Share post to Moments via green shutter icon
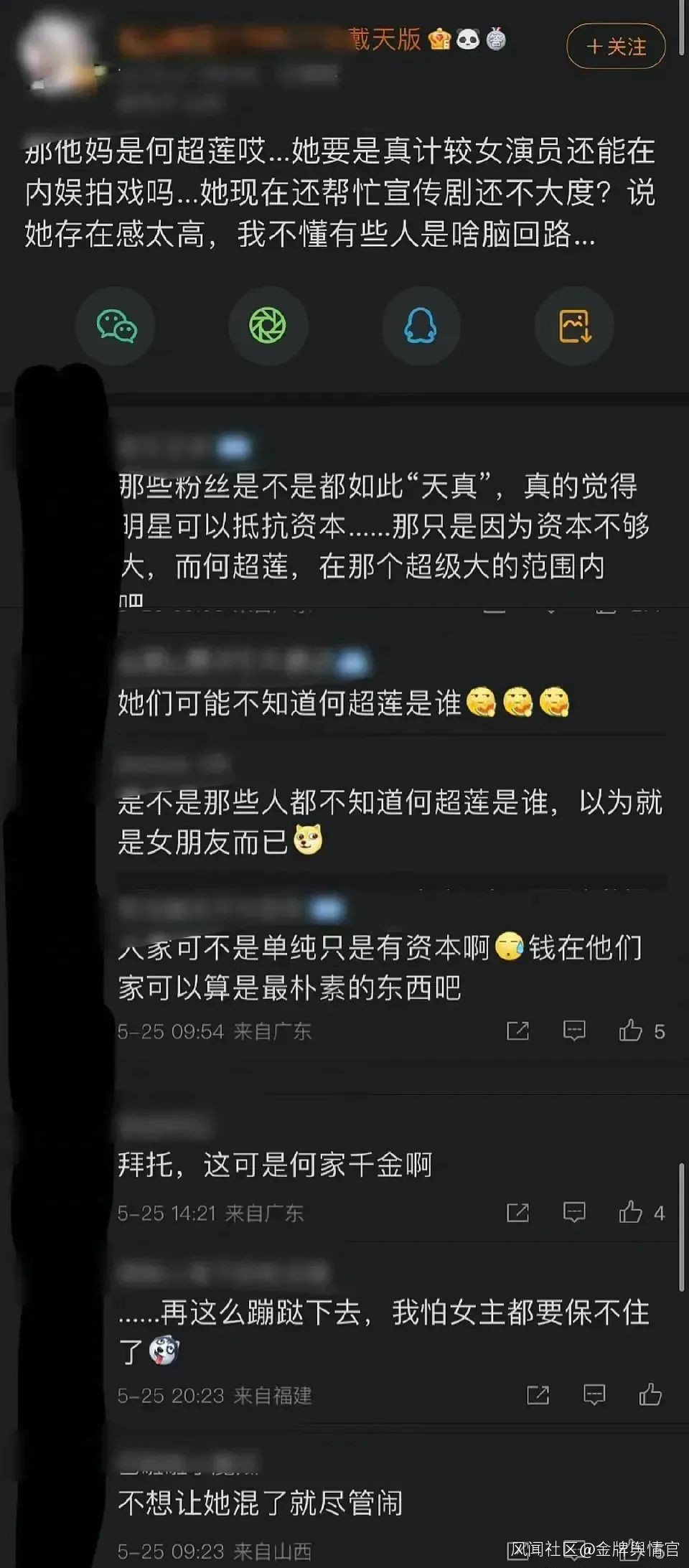The height and width of the screenshot is (1568, 689). [268, 327]
